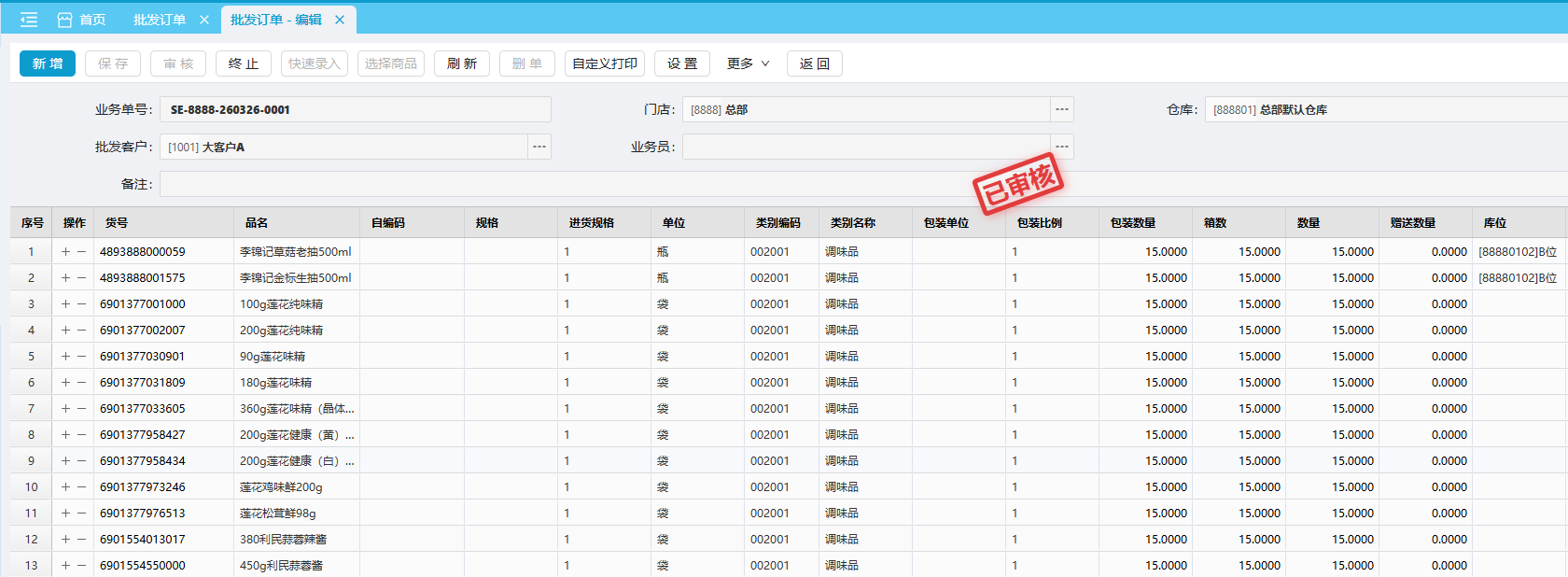Click the plus icon on row 7
The height and width of the screenshot is (577, 1568).
coord(65,409)
